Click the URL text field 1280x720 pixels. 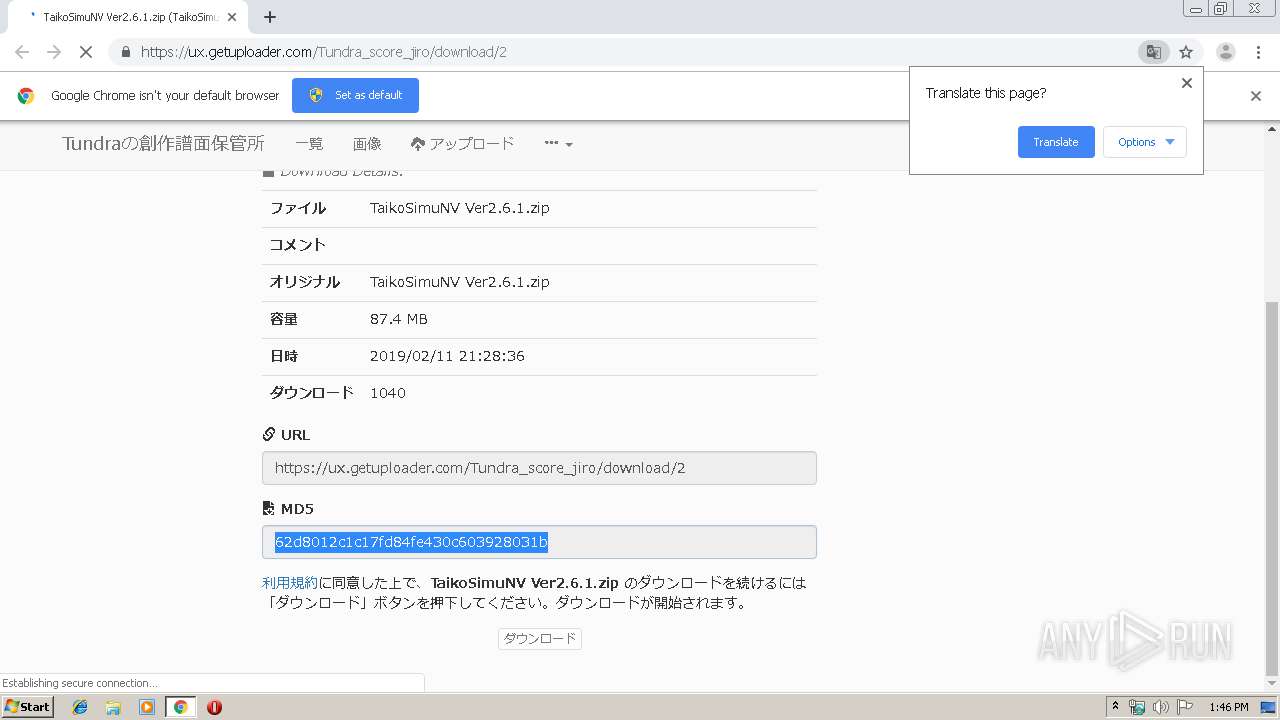pos(539,468)
